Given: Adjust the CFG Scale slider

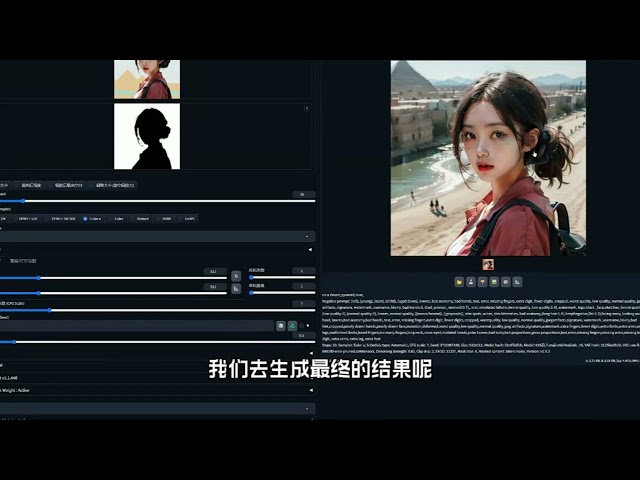Looking at the screenshot, I should pyautogui.click(x=158, y=310).
